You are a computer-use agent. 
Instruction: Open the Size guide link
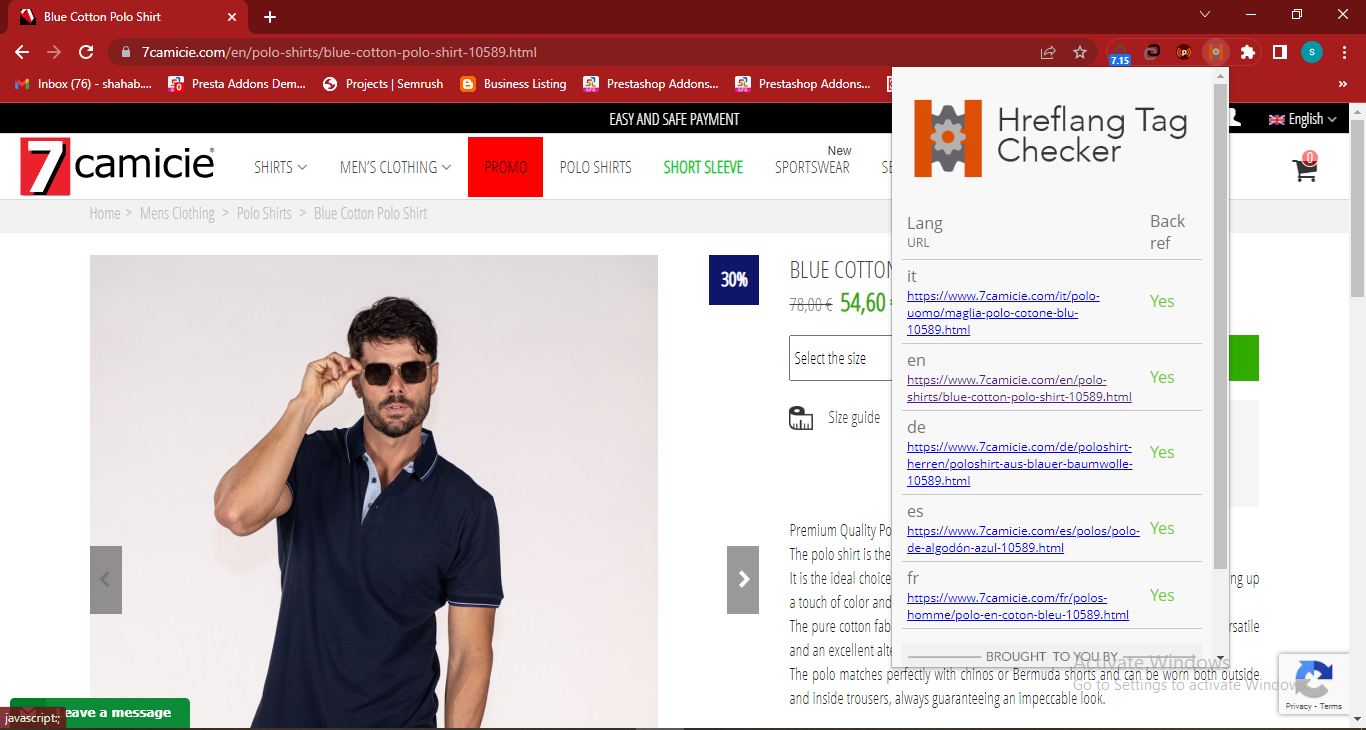[854, 417]
